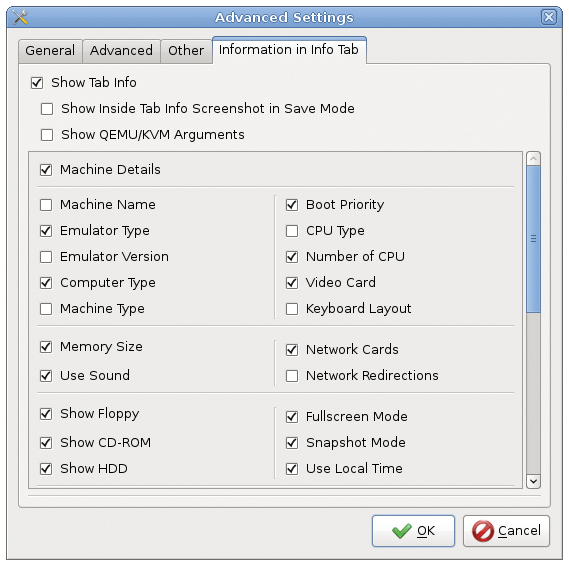This screenshot has width=569, height=566.
Task: Check the Keyboard Layout option
Action: pos(292,309)
